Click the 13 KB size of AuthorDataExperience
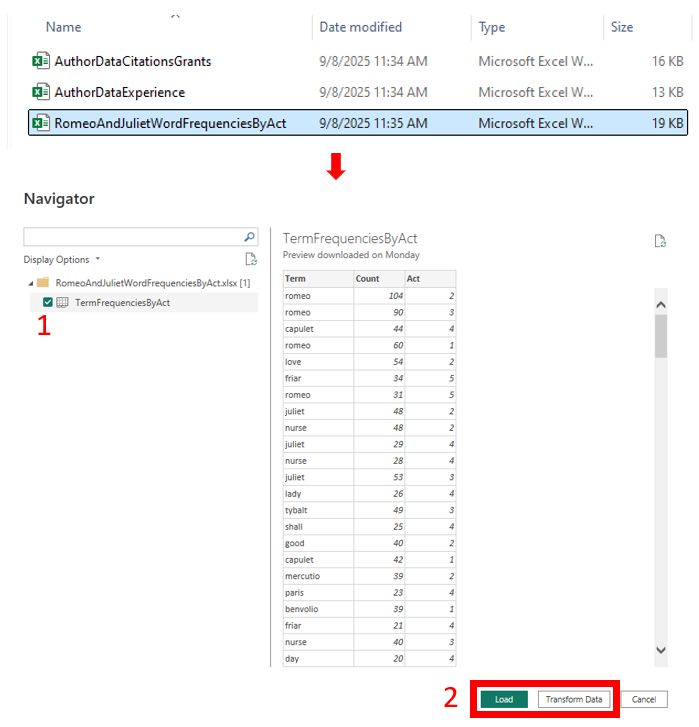This screenshot has width=699, height=727. [667, 92]
